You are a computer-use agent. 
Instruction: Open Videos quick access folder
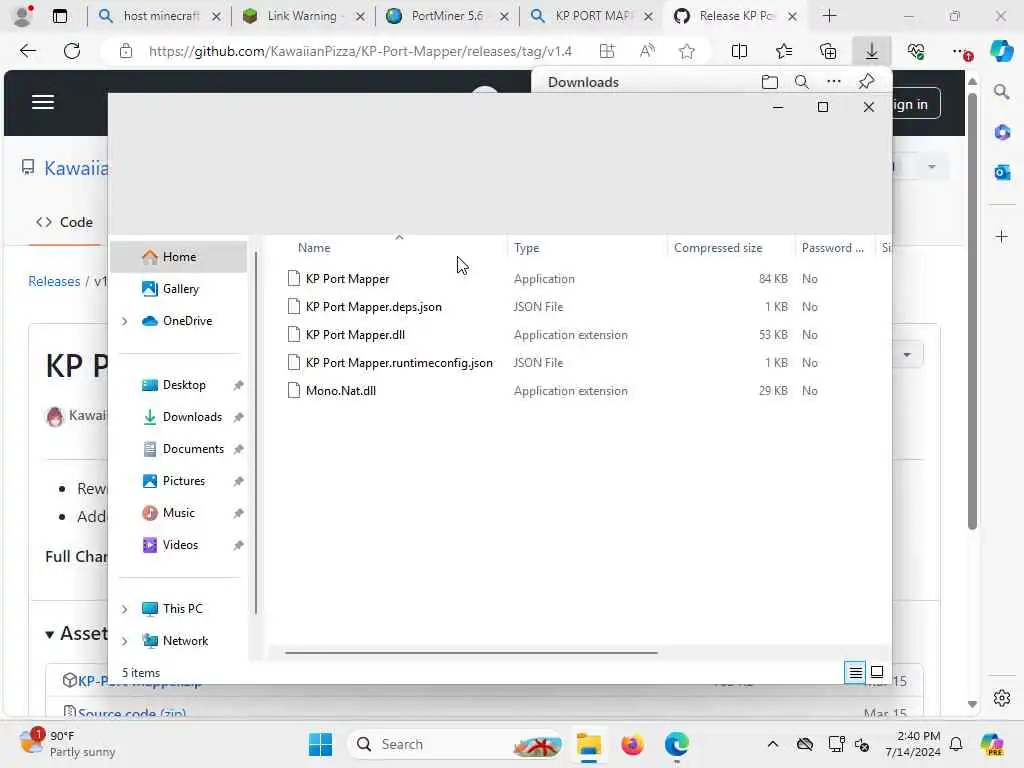[180, 545]
